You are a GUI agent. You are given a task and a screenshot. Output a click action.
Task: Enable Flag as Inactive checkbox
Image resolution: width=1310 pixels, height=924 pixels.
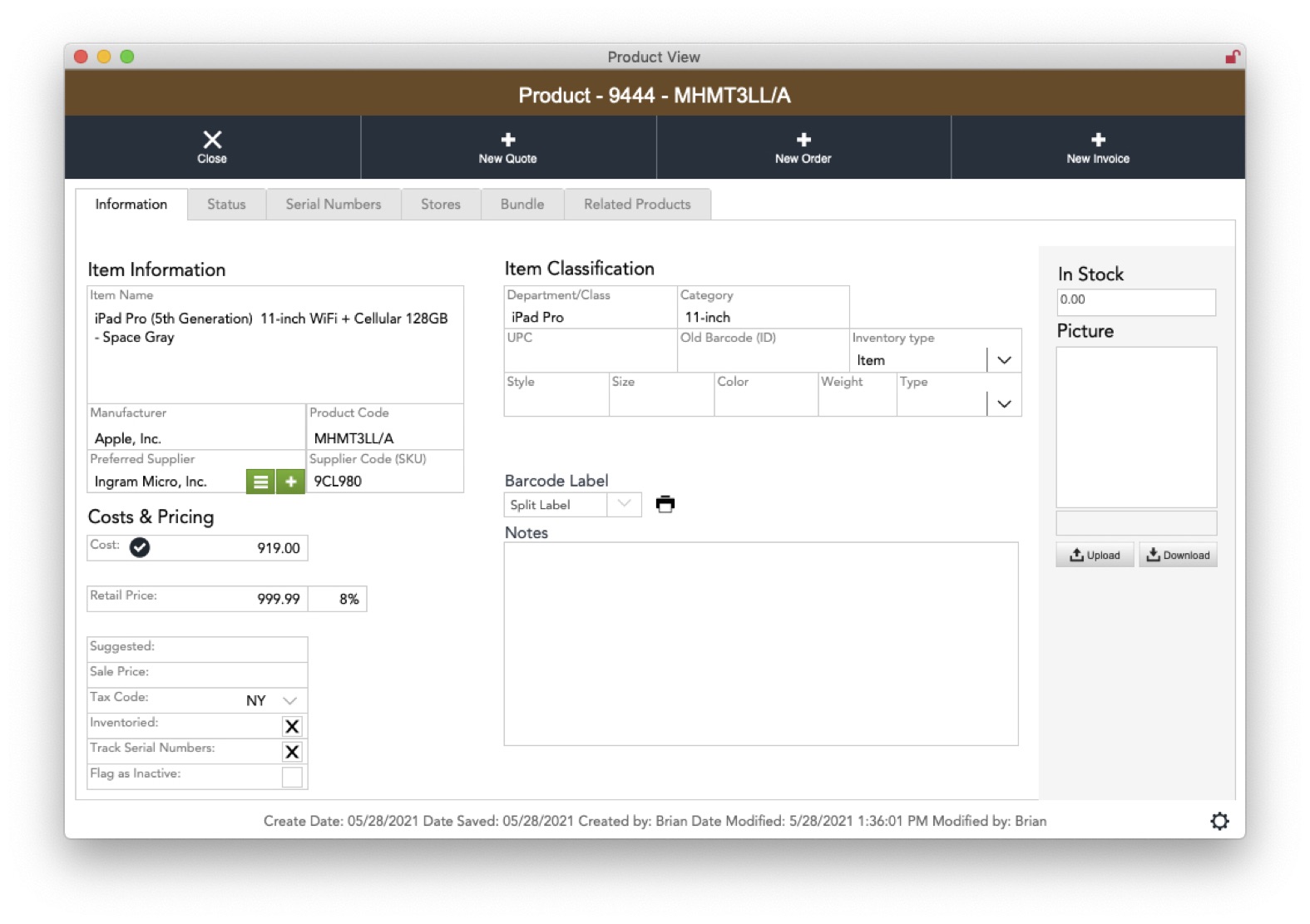click(292, 777)
